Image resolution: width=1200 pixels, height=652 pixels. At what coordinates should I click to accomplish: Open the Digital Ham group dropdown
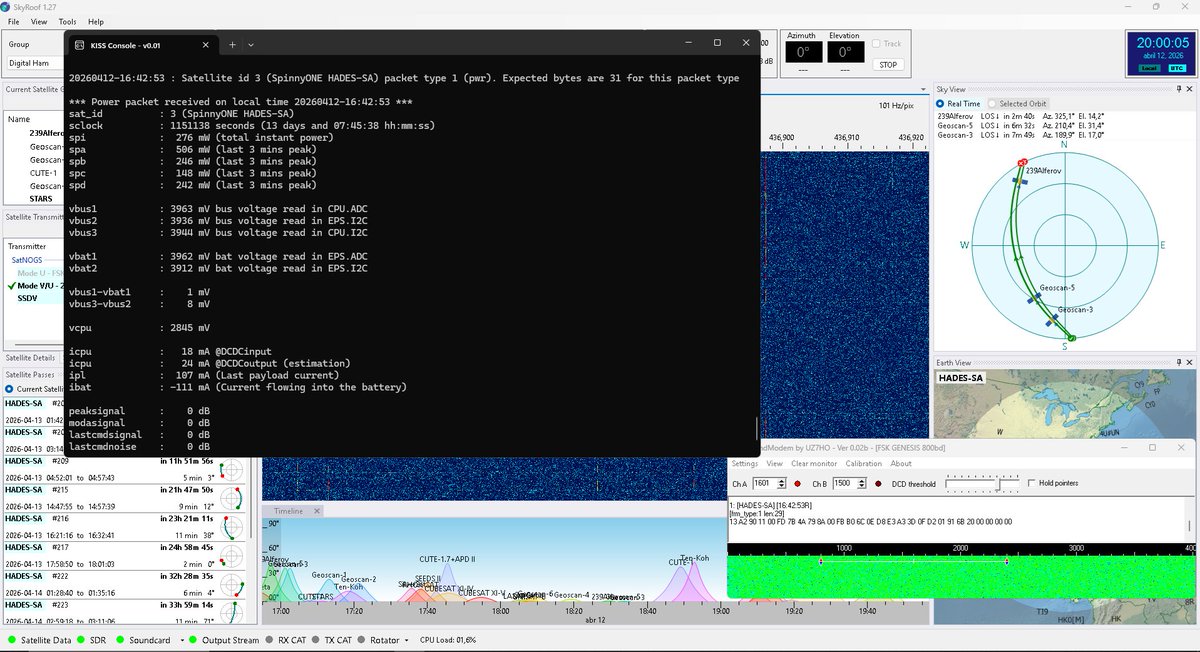pyautogui.click(x=35, y=63)
